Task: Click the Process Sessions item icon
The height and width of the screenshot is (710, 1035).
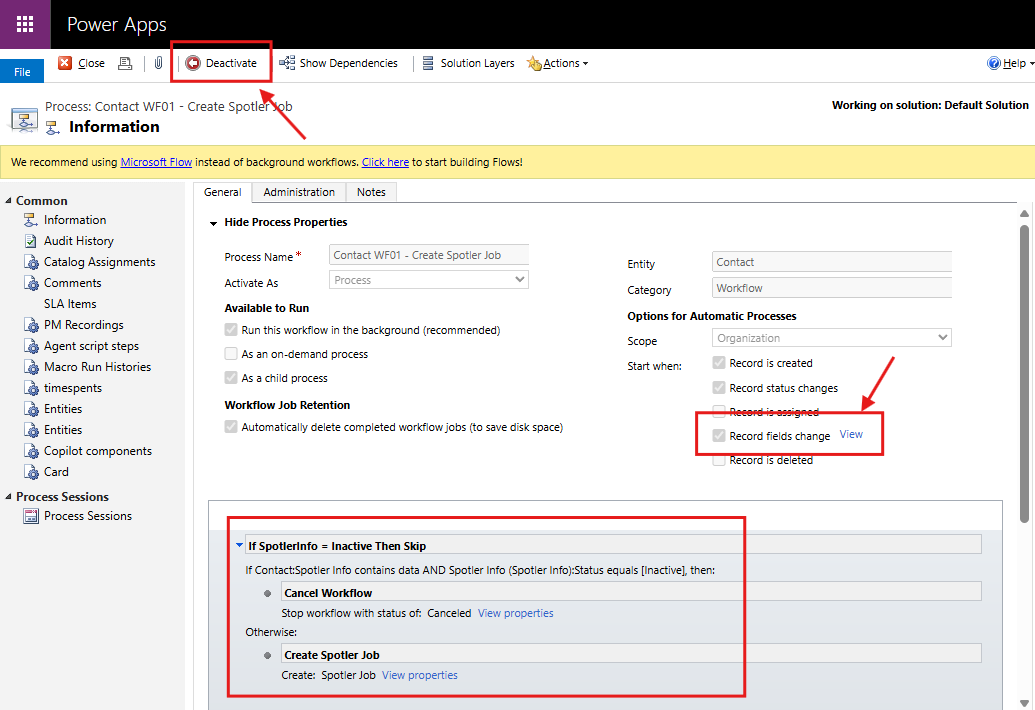Action: tap(31, 516)
